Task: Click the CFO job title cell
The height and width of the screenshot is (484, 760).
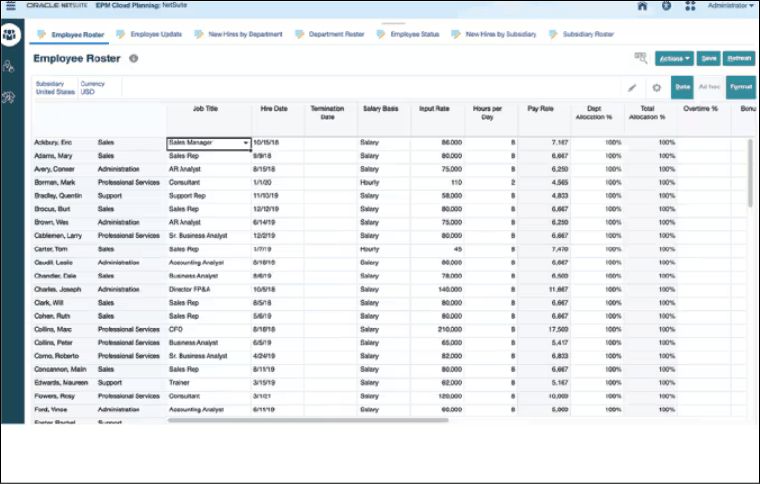Action: click(x=209, y=329)
